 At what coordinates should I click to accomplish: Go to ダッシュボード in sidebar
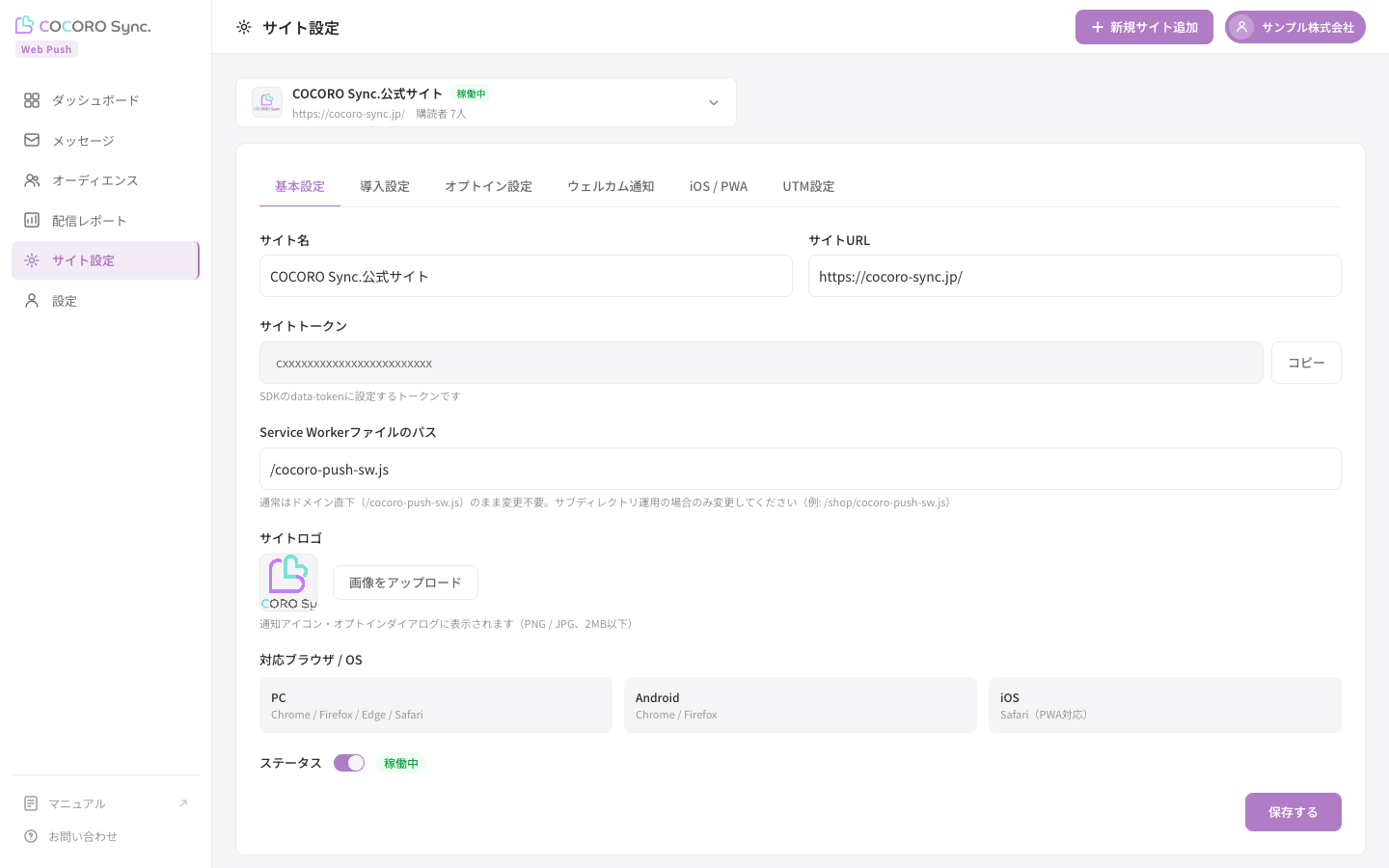pyautogui.click(x=105, y=100)
